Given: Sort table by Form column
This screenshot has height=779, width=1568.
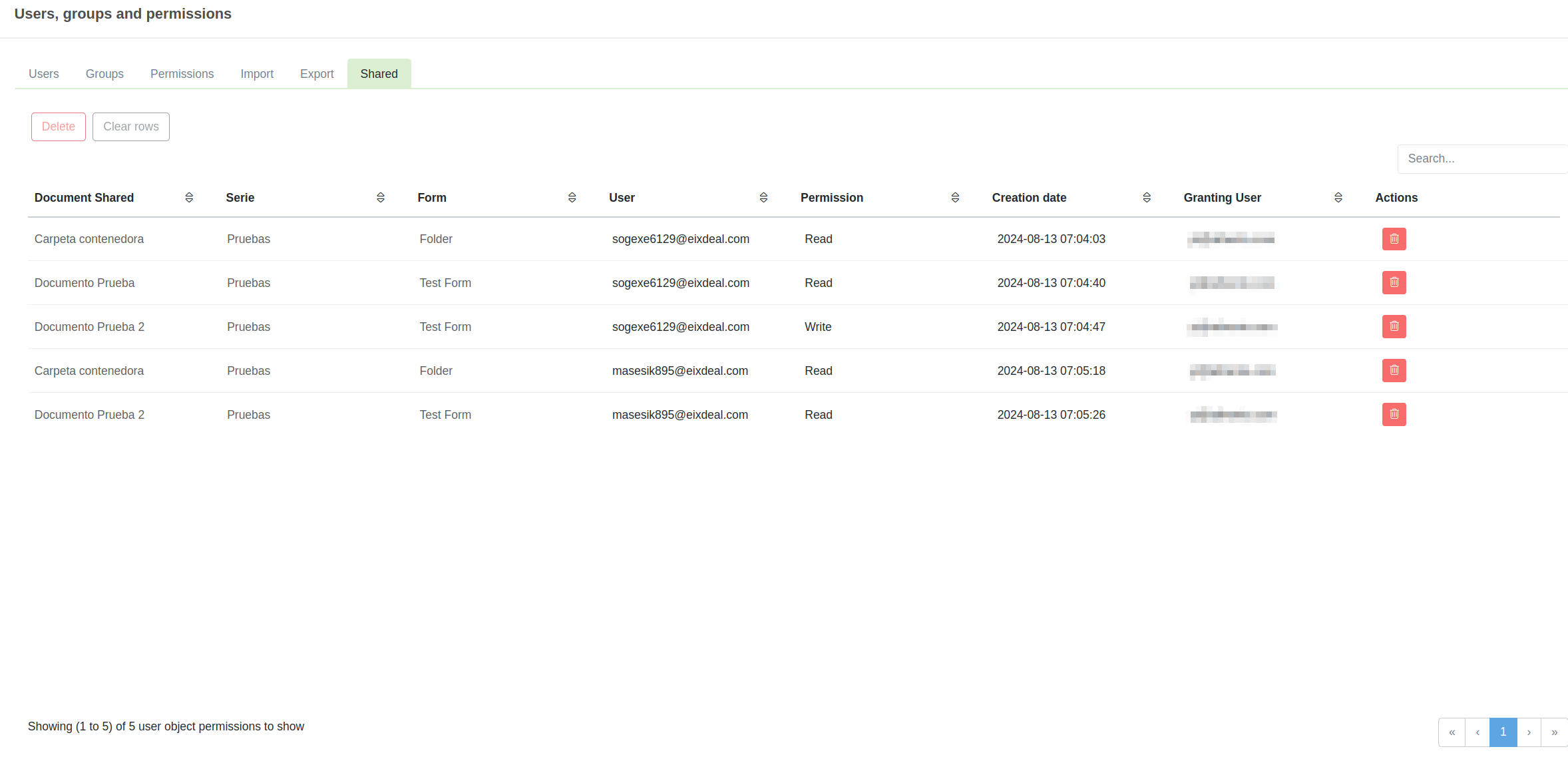Looking at the screenshot, I should coord(572,198).
